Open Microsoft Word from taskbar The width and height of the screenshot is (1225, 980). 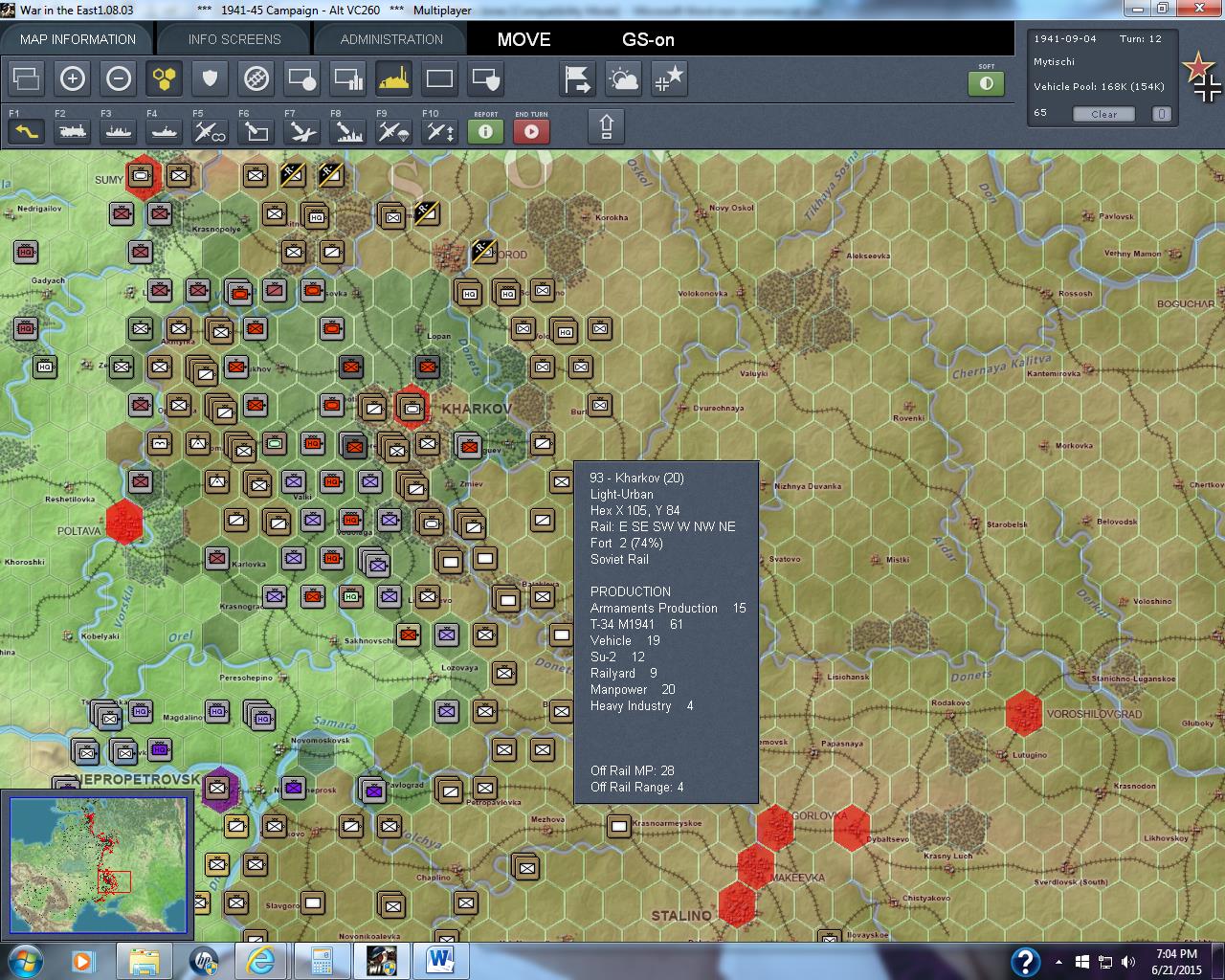pyautogui.click(x=440, y=961)
